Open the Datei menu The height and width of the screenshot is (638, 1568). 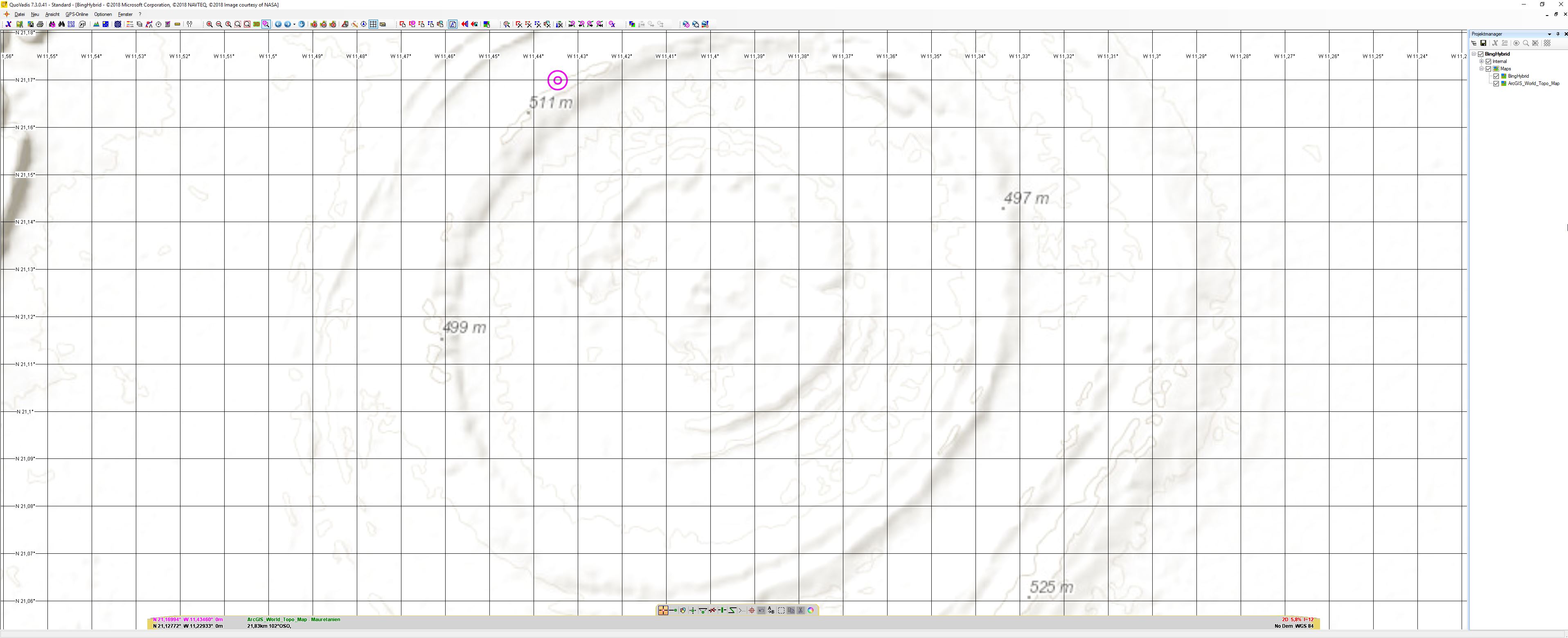coord(20,14)
